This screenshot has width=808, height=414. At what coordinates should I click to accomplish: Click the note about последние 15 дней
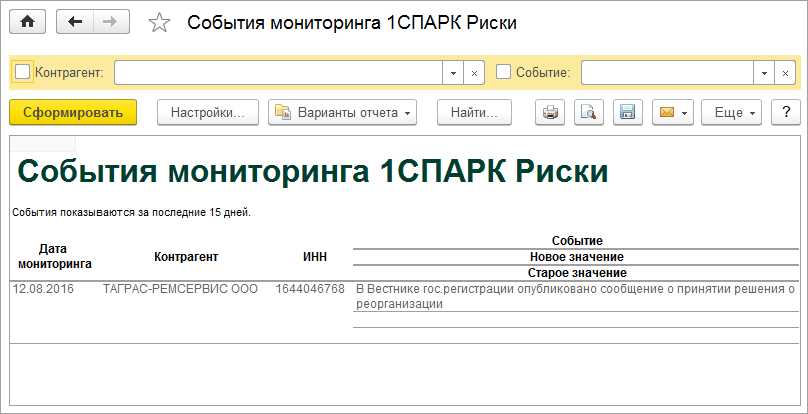tap(131, 212)
